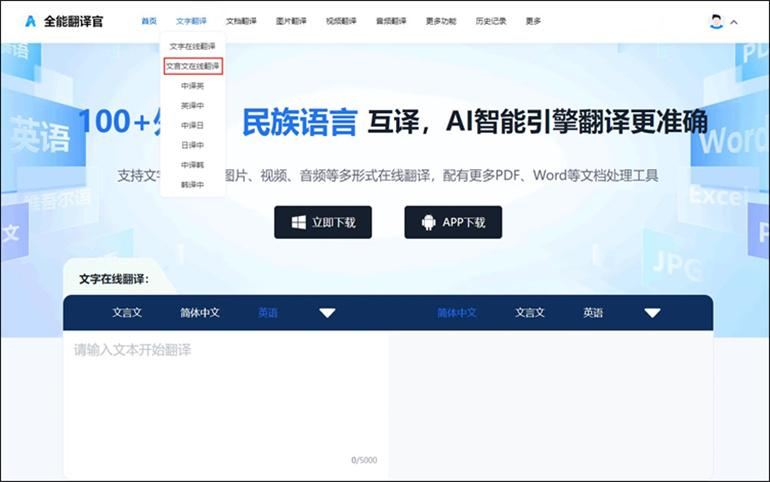Open the 历史记录 nav item
The height and width of the screenshot is (482, 770).
coord(491,21)
